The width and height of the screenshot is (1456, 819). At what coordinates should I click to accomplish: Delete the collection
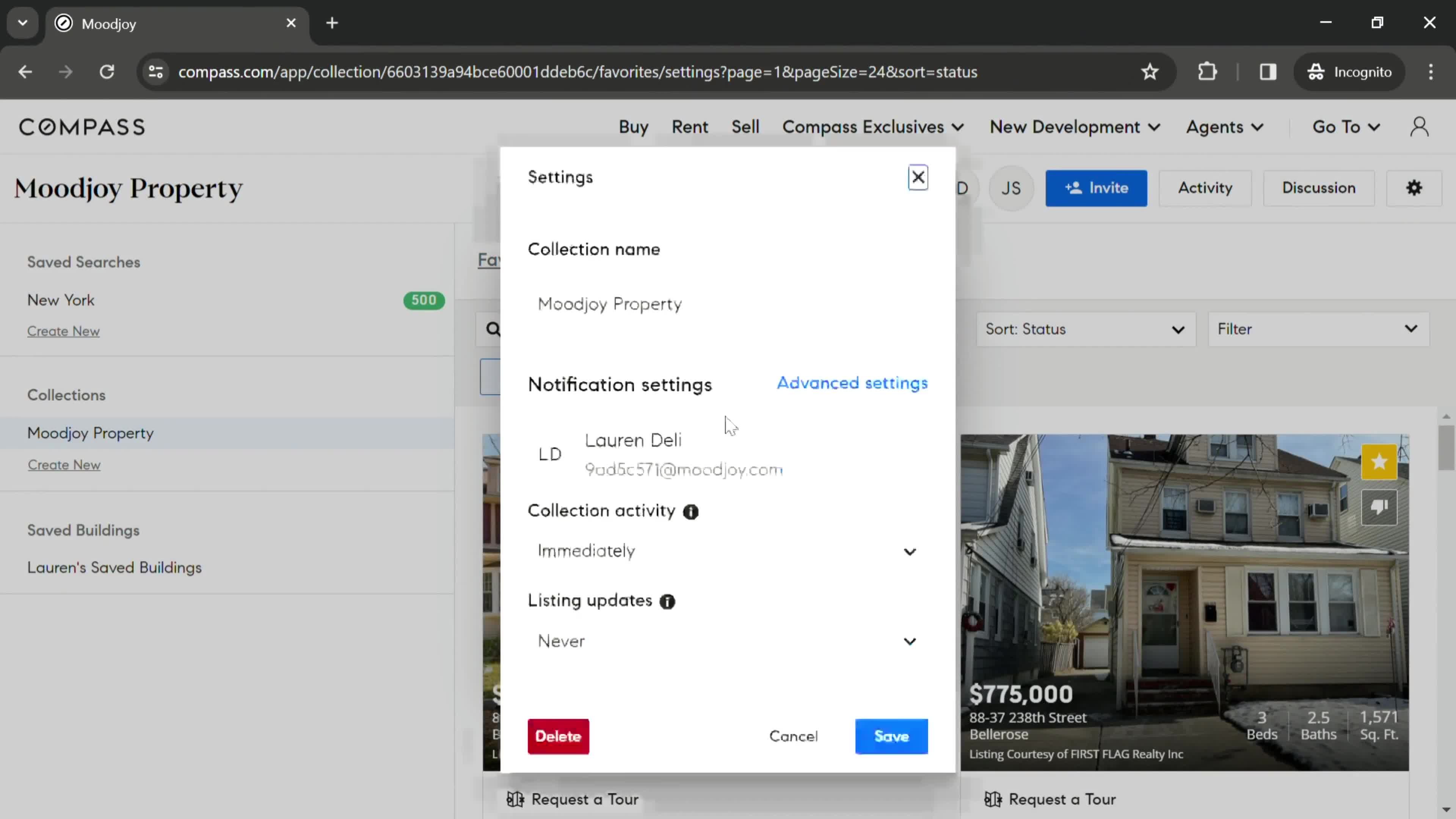click(558, 736)
